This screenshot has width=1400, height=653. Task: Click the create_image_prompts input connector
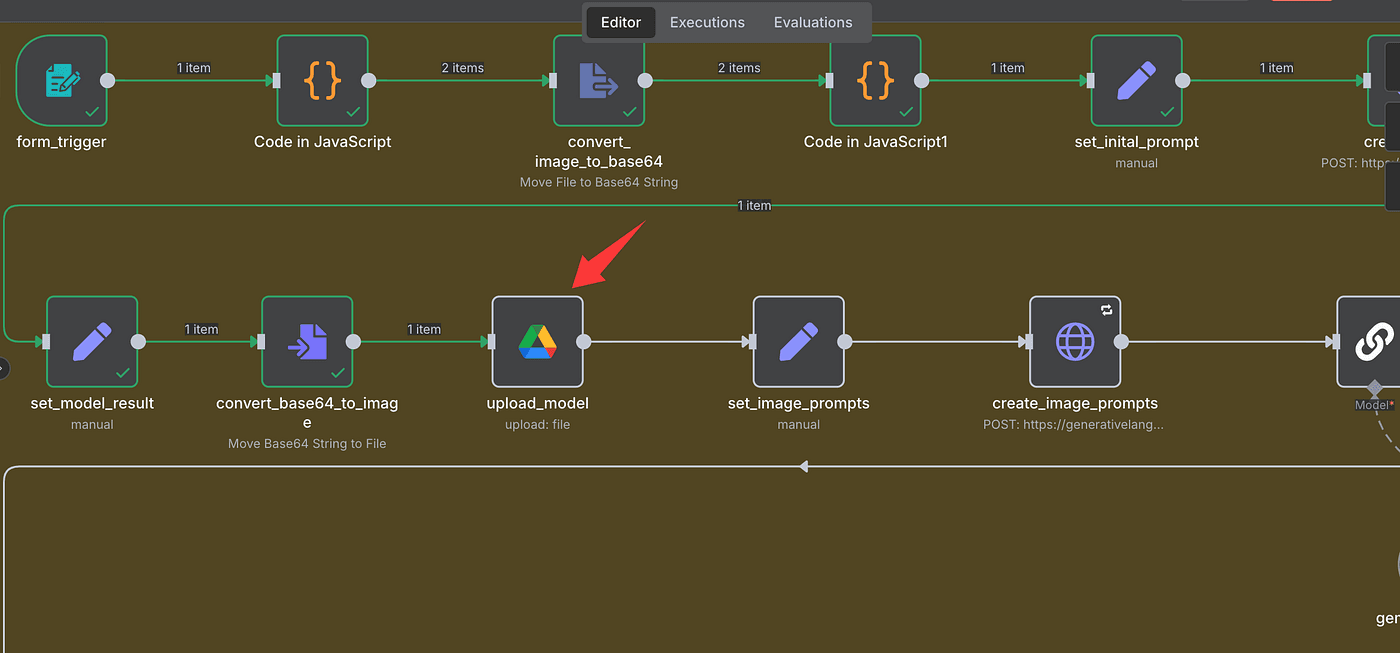(1026, 342)
